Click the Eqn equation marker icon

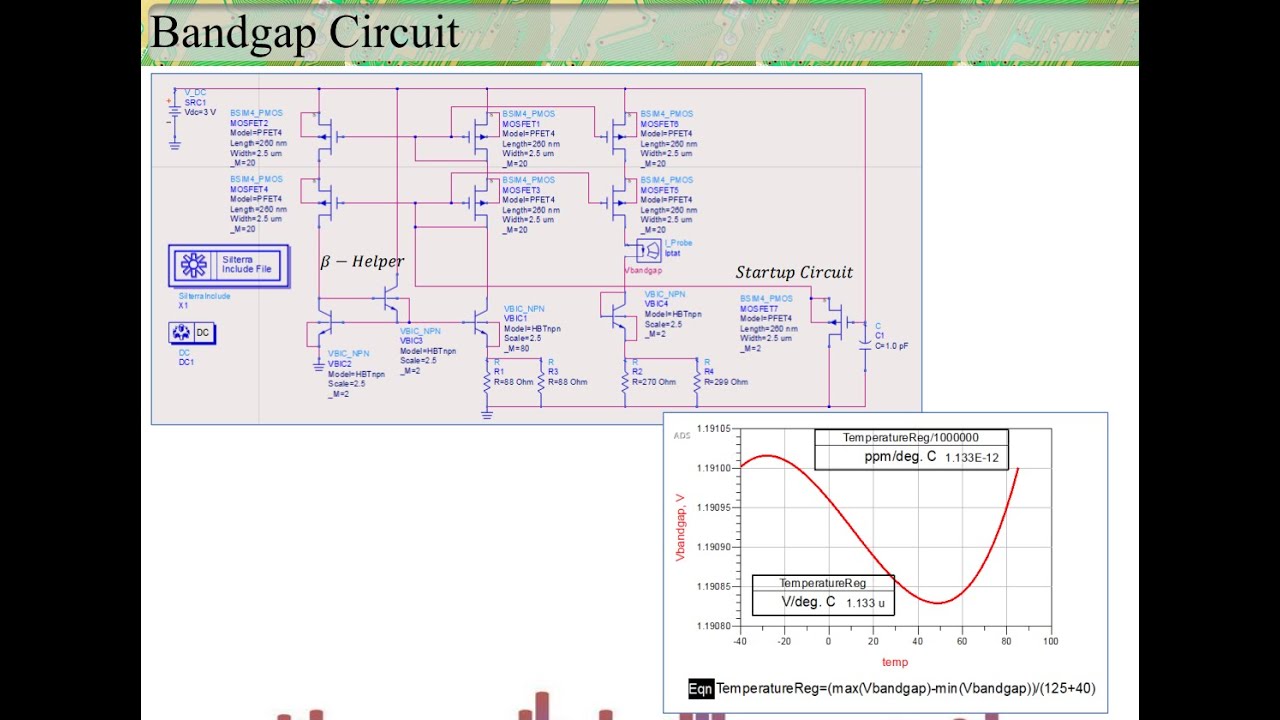[701, 688]
